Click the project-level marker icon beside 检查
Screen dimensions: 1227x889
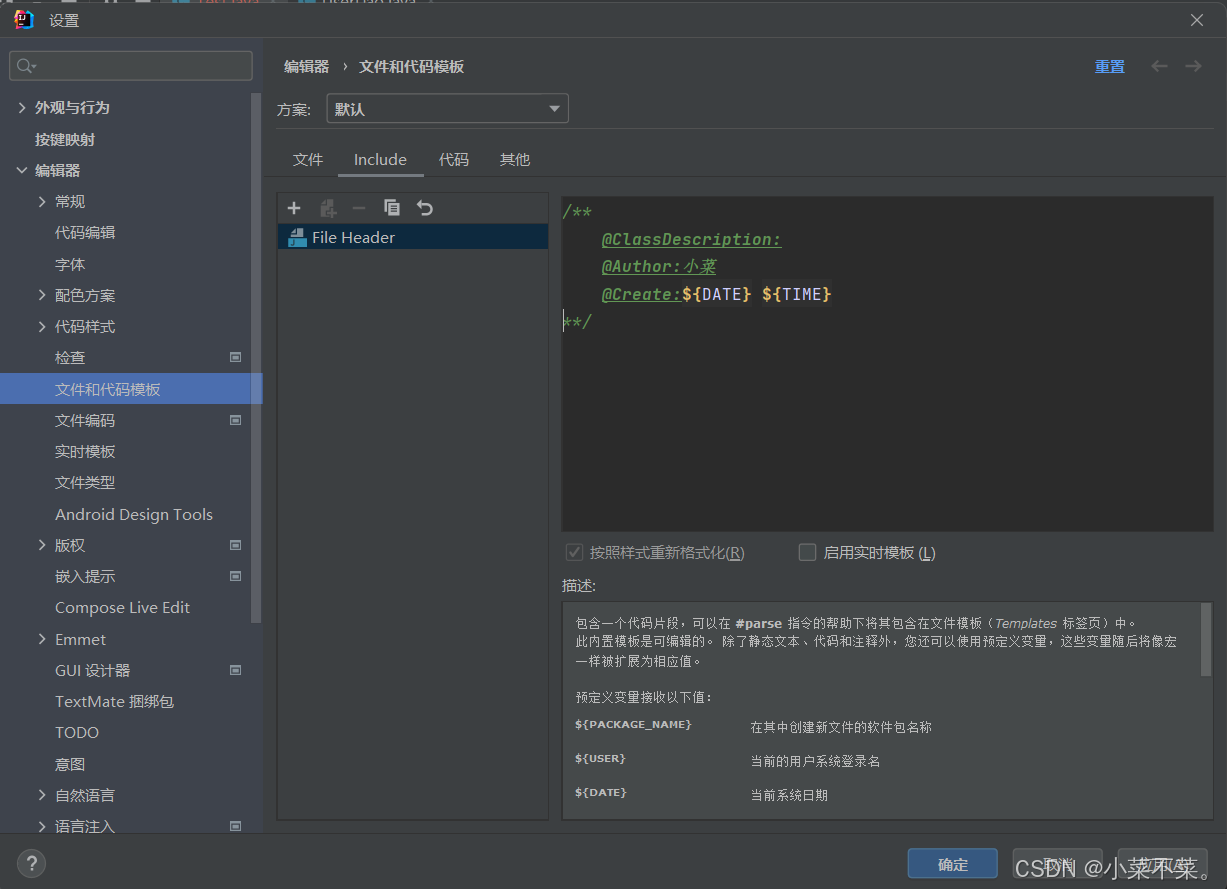pyautogui.click(x=236, y=357)
